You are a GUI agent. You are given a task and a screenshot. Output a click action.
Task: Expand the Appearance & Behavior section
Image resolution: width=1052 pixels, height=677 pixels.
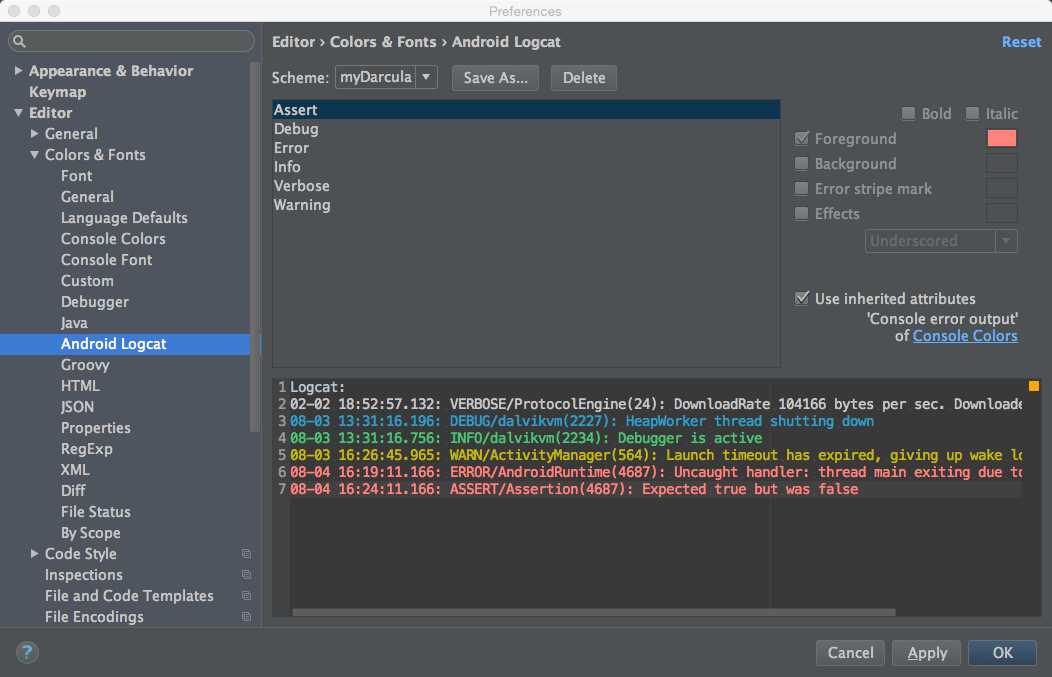click(18, 71)
